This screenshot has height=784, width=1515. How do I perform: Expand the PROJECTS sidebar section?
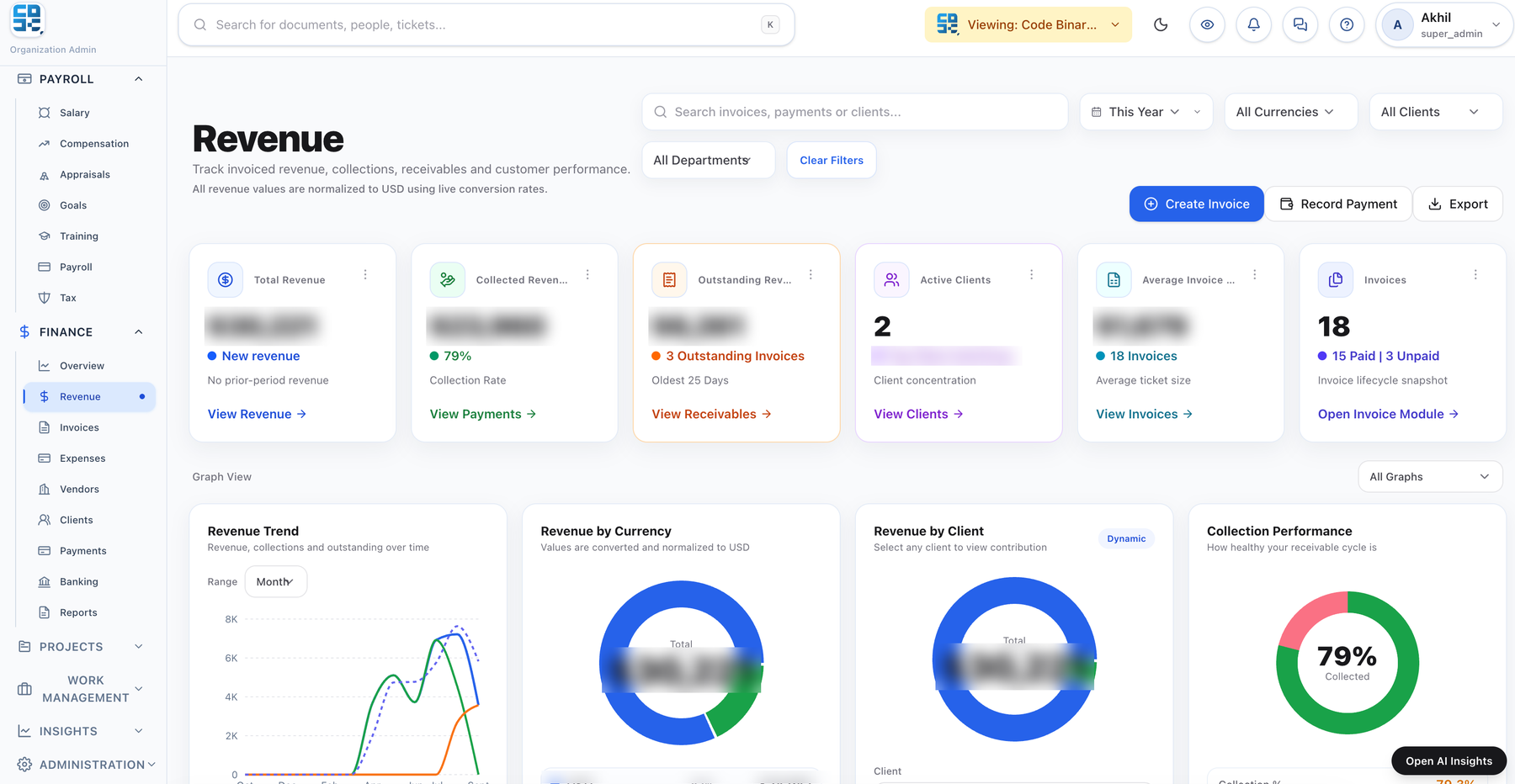point(80,647)
